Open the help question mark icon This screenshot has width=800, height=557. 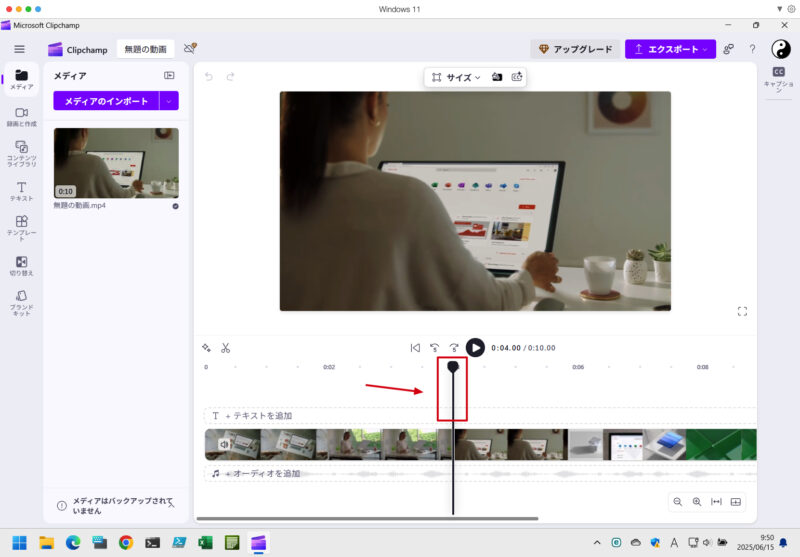[x=753, y=49]
